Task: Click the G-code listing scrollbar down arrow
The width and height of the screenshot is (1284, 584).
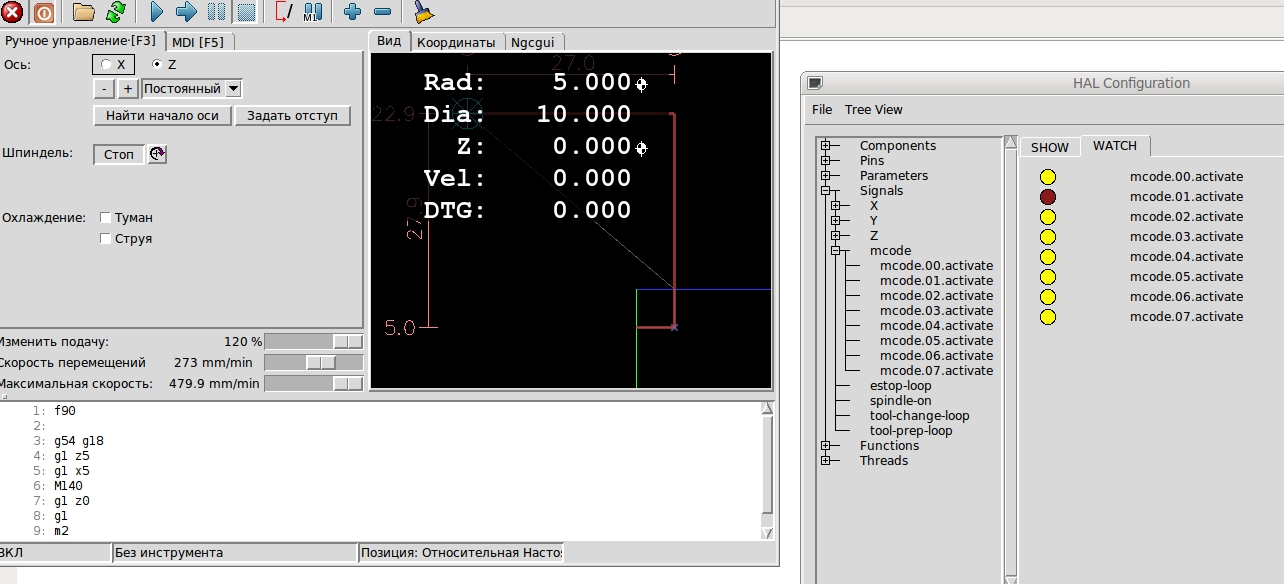Action: coord(768,533)
